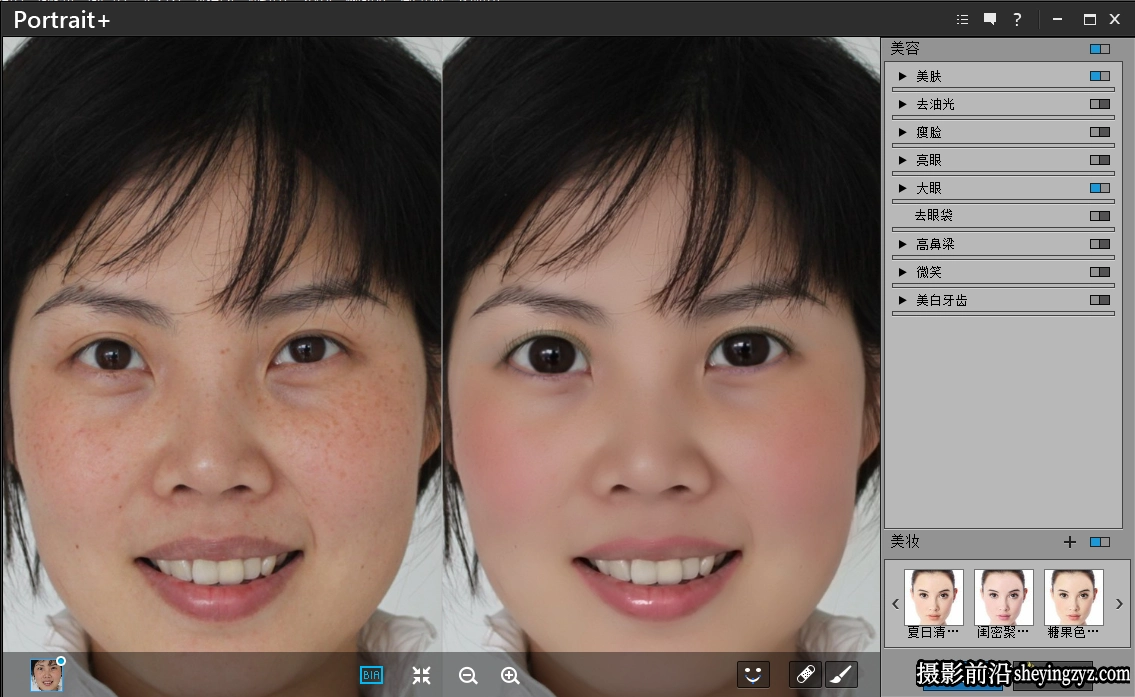Enable the 去油光 shine removal switch
Image resolution: width=1135 pixels, height=697 pixels.
[x=1100, y=104]
